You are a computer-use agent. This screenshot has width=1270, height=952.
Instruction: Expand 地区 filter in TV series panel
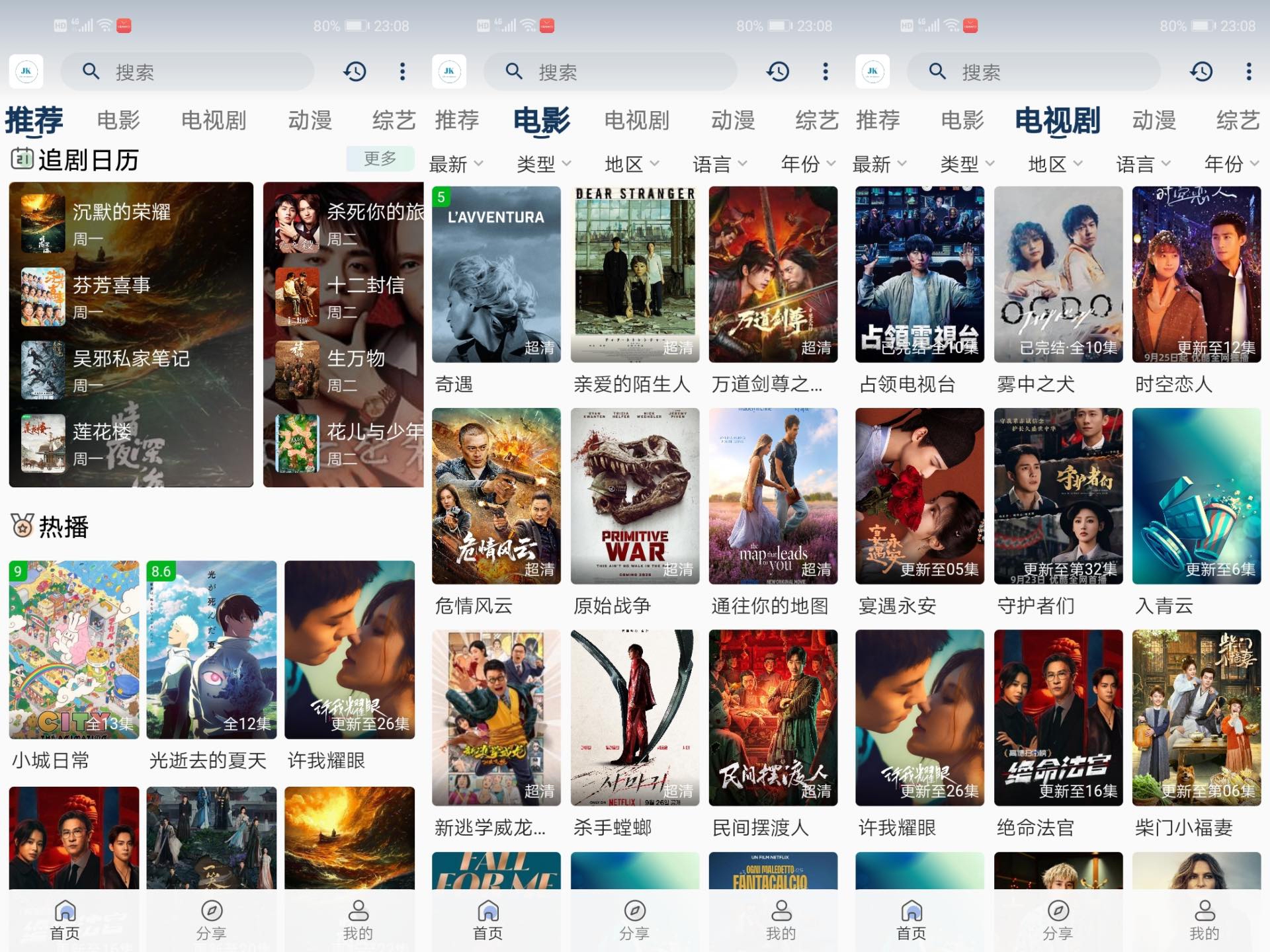tap(1055, 164)
